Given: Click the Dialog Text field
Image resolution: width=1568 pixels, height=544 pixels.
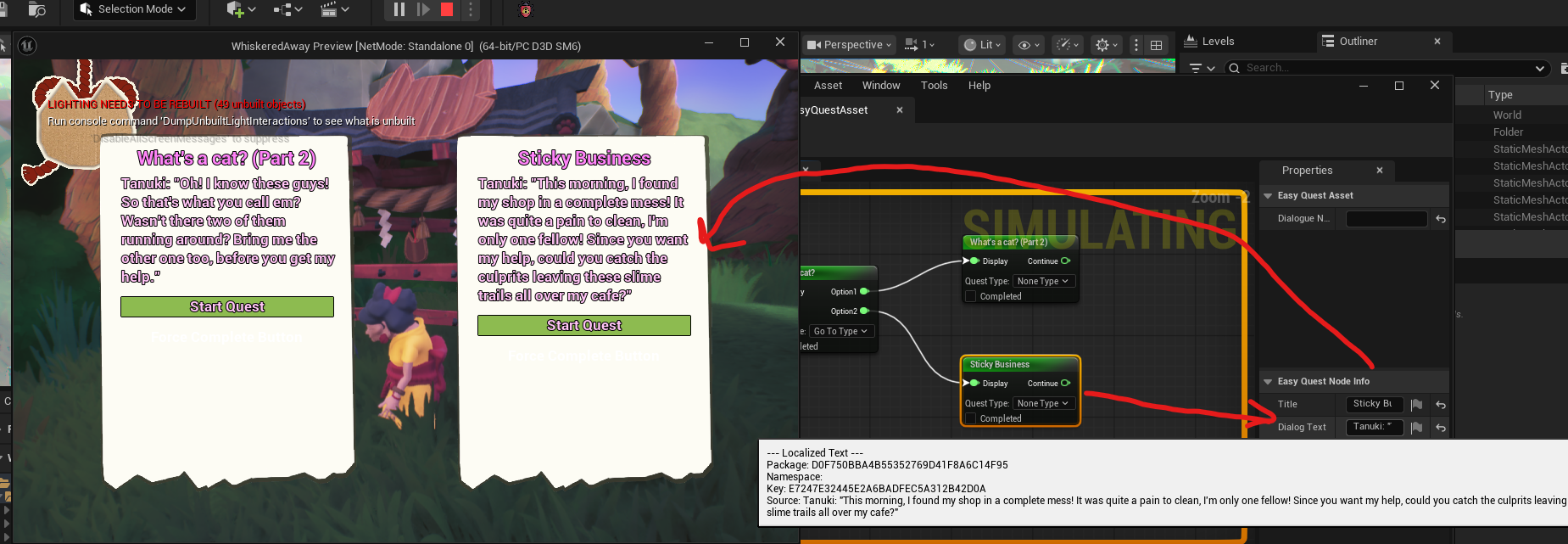Looking at the screenshot, I should tap(1374, 427).
